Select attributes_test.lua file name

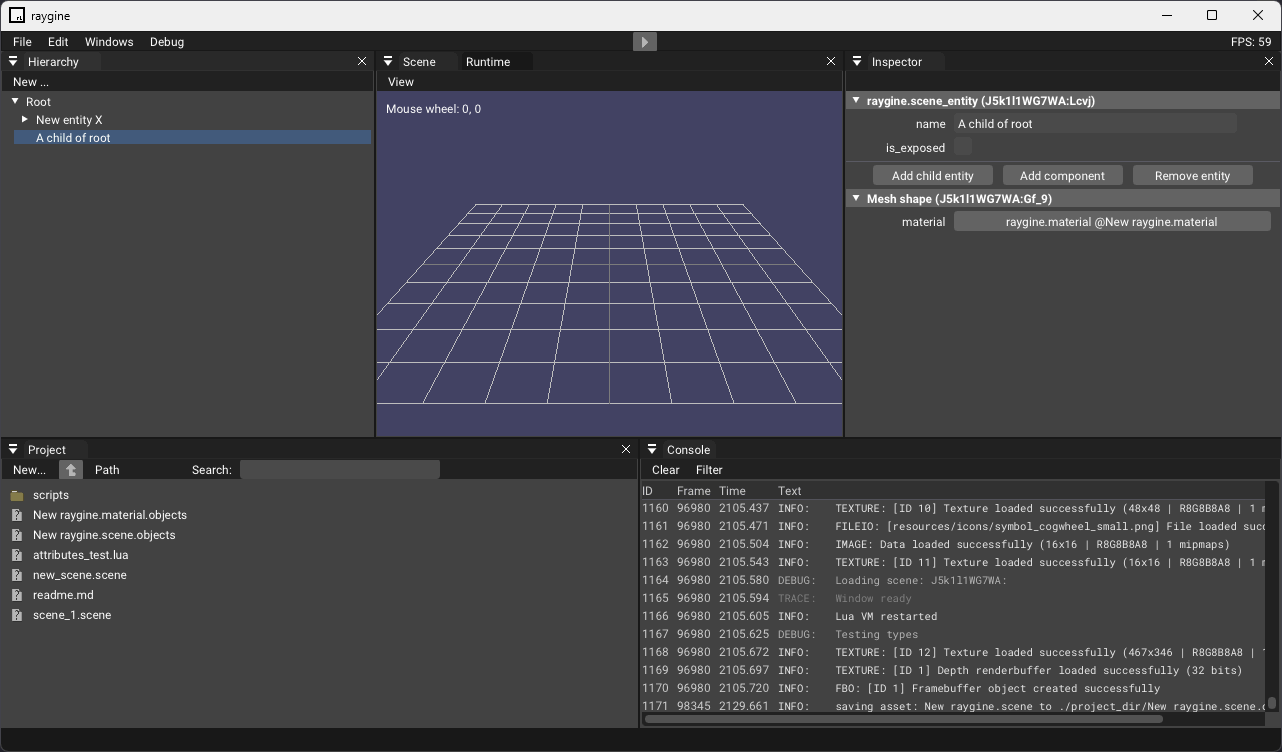click(x=80, y=555)
